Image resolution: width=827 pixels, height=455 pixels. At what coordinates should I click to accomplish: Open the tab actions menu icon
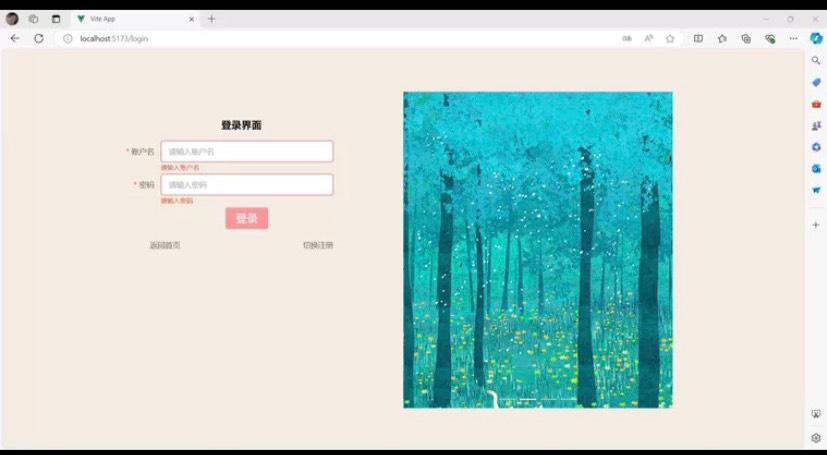point(56,19)
